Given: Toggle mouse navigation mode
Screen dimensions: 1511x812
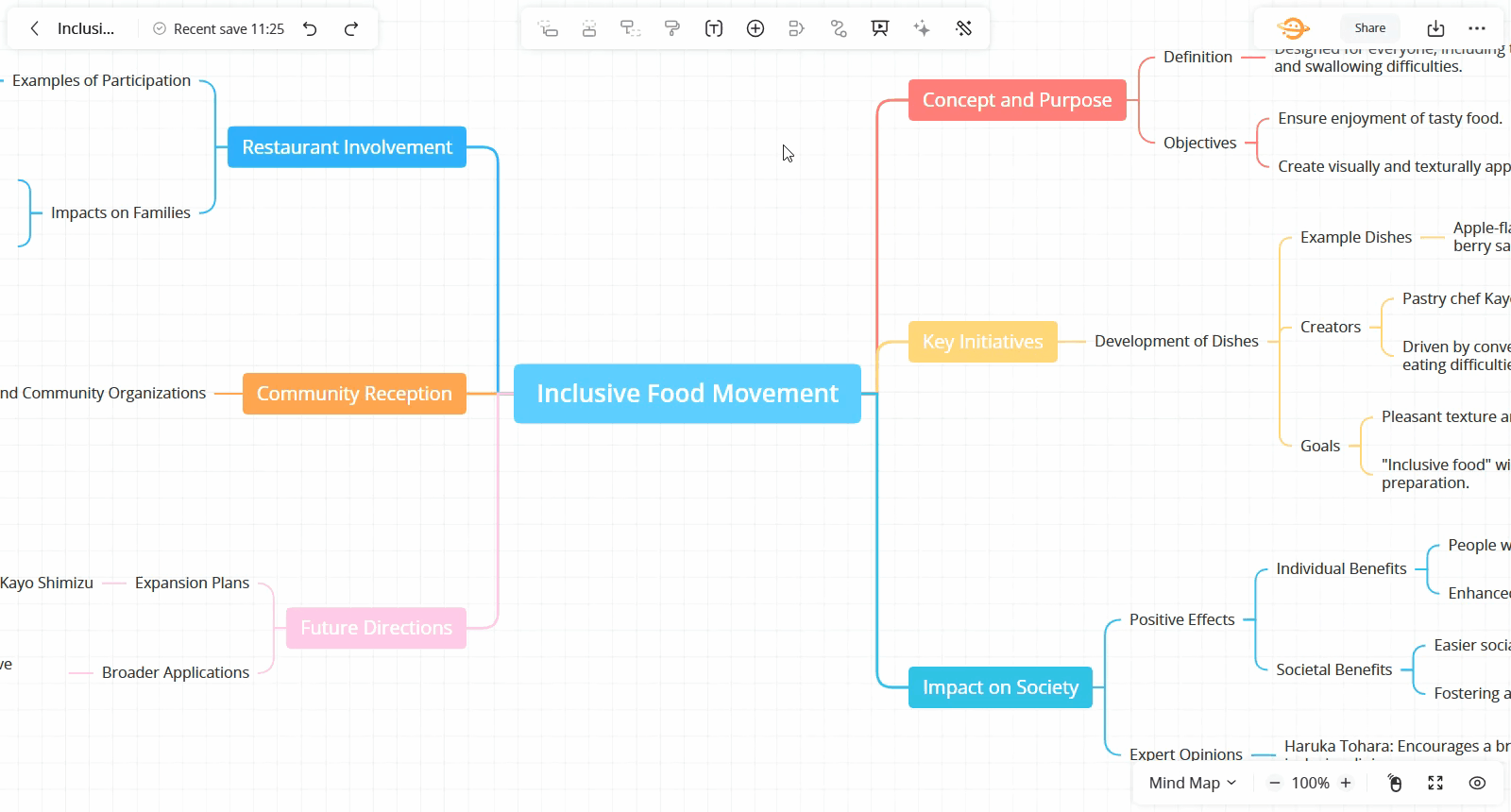Looking at the screenshot, I should pos(1395,783).
